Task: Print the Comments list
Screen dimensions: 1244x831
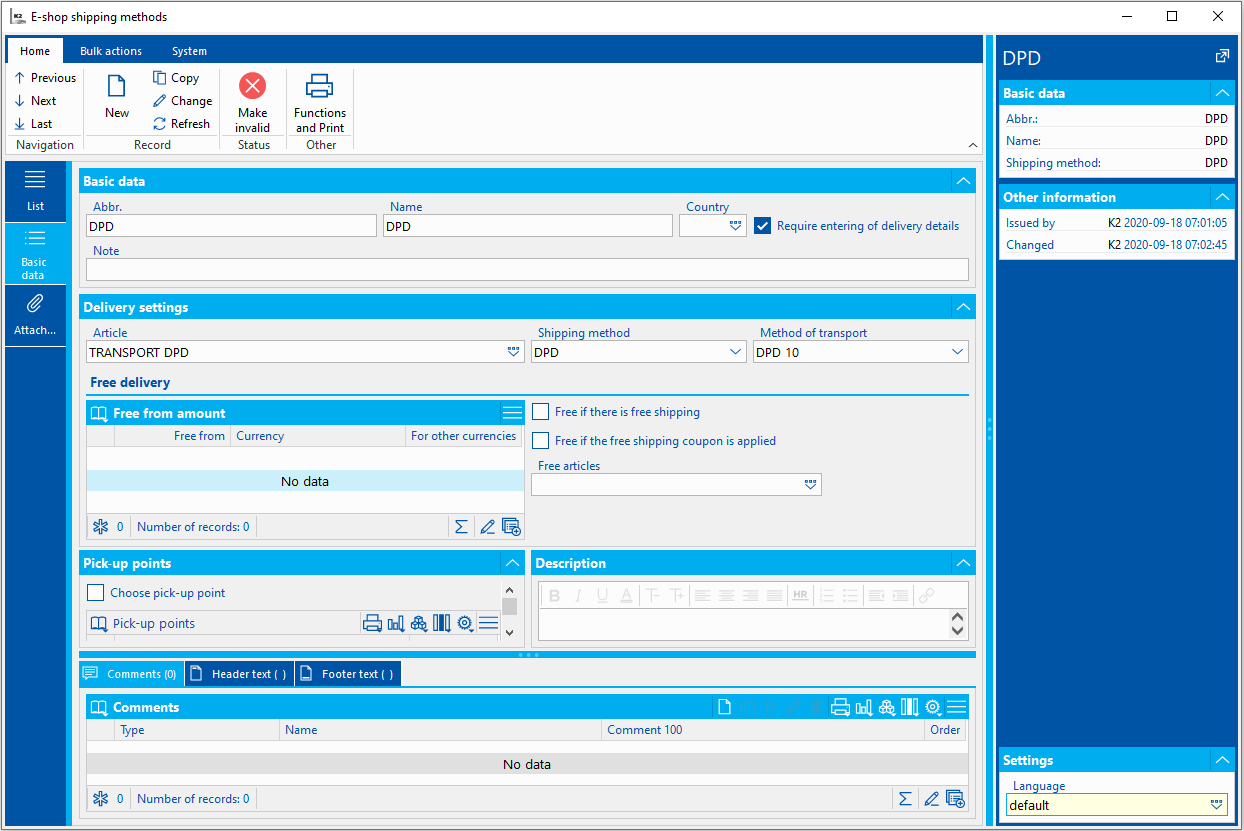Action: click(840, 707)
